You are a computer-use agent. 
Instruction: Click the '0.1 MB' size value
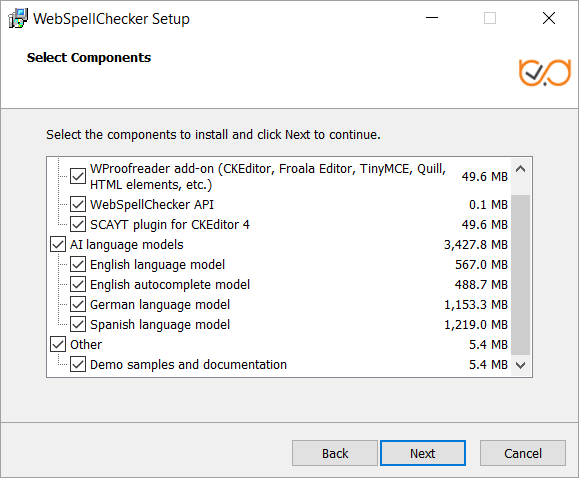pos(488,205)
